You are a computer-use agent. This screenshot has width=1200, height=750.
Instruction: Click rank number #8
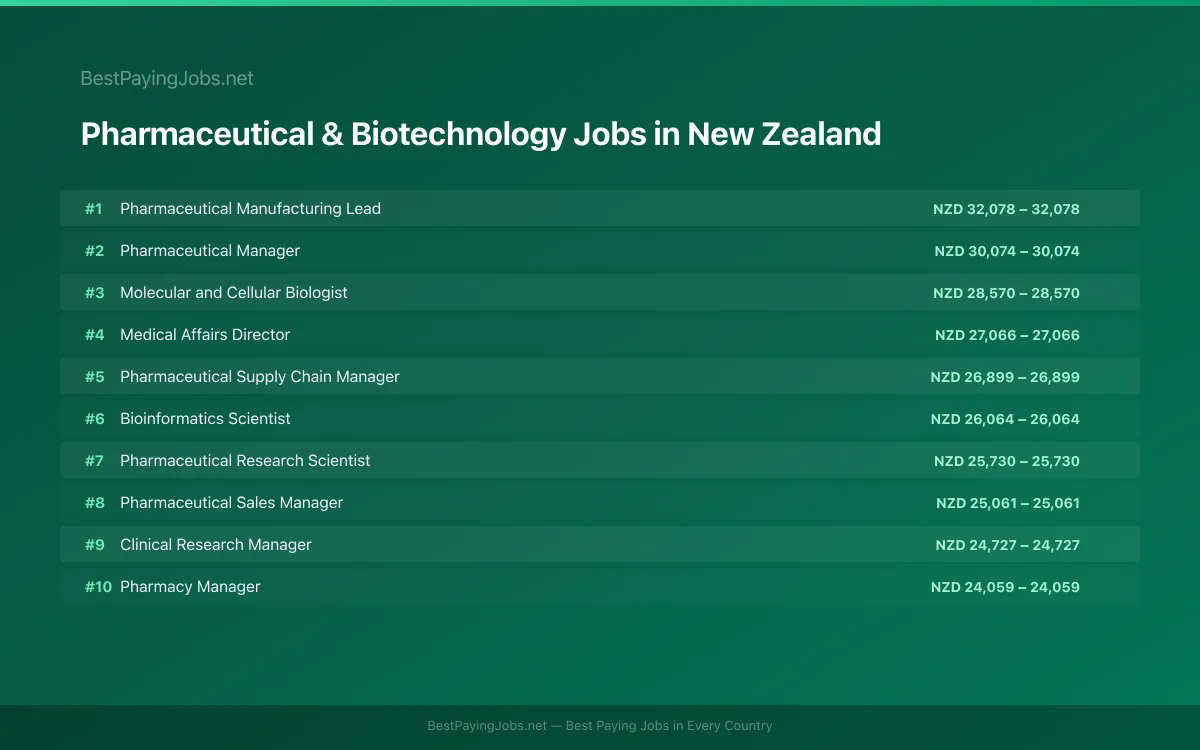(x=94, y=503)
